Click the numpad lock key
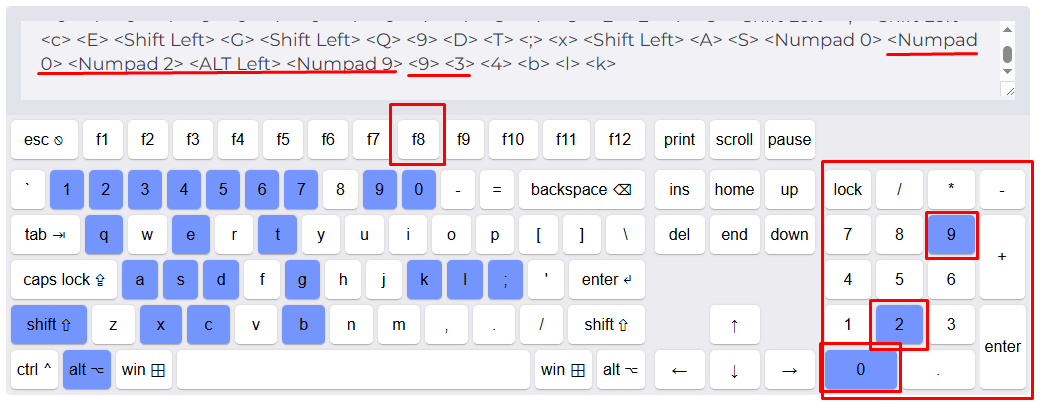1040x405 pixels. click(x=848, y=190)
